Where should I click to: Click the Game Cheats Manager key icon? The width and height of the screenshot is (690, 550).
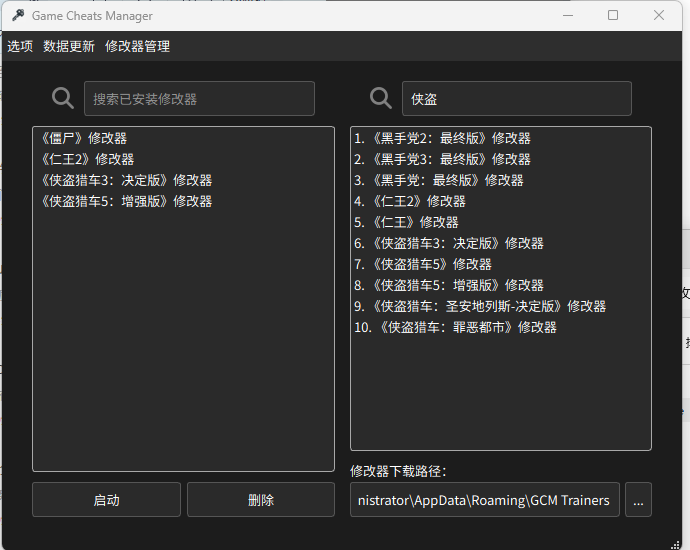coord(18,15)
